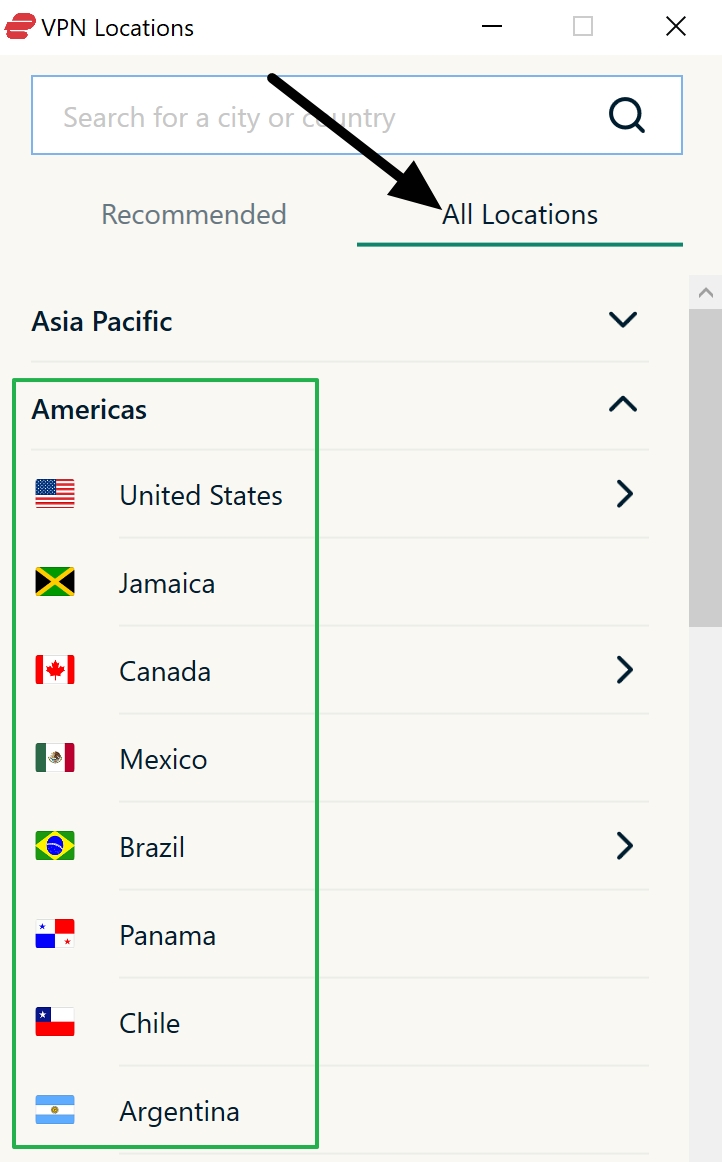Click the Jamaica flag icon
The height and width of the screenshot is (1162, 722).
54,581
